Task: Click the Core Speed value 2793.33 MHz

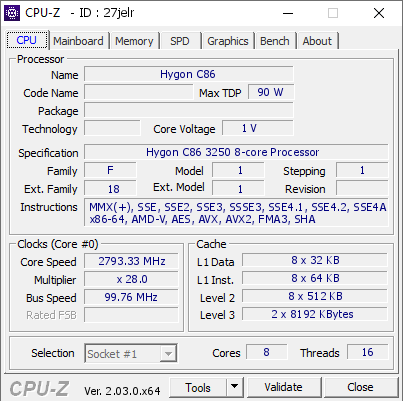Action: pyautogui.click(x=131, y=261)
